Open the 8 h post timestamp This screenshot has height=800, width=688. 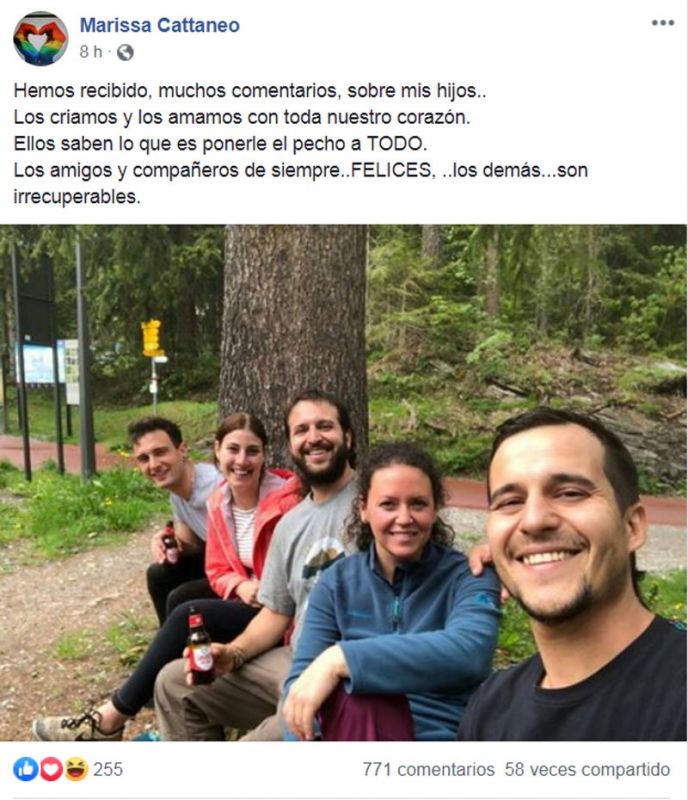(91, 52)
